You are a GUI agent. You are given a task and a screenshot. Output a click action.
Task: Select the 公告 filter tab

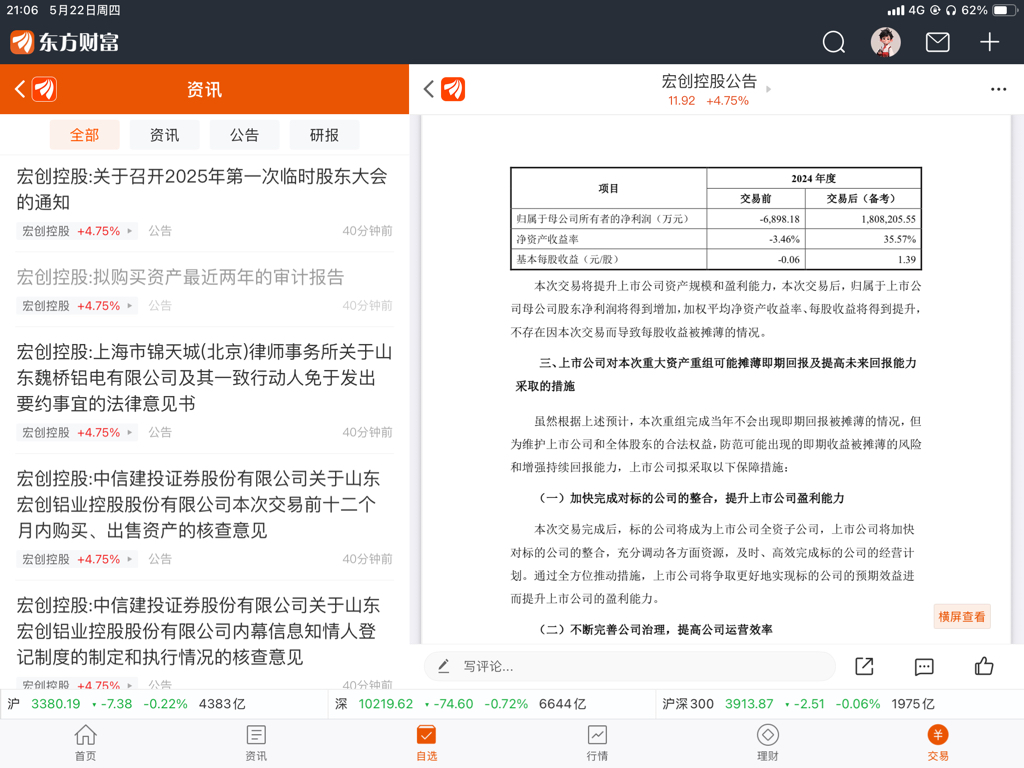click(244, 135)
